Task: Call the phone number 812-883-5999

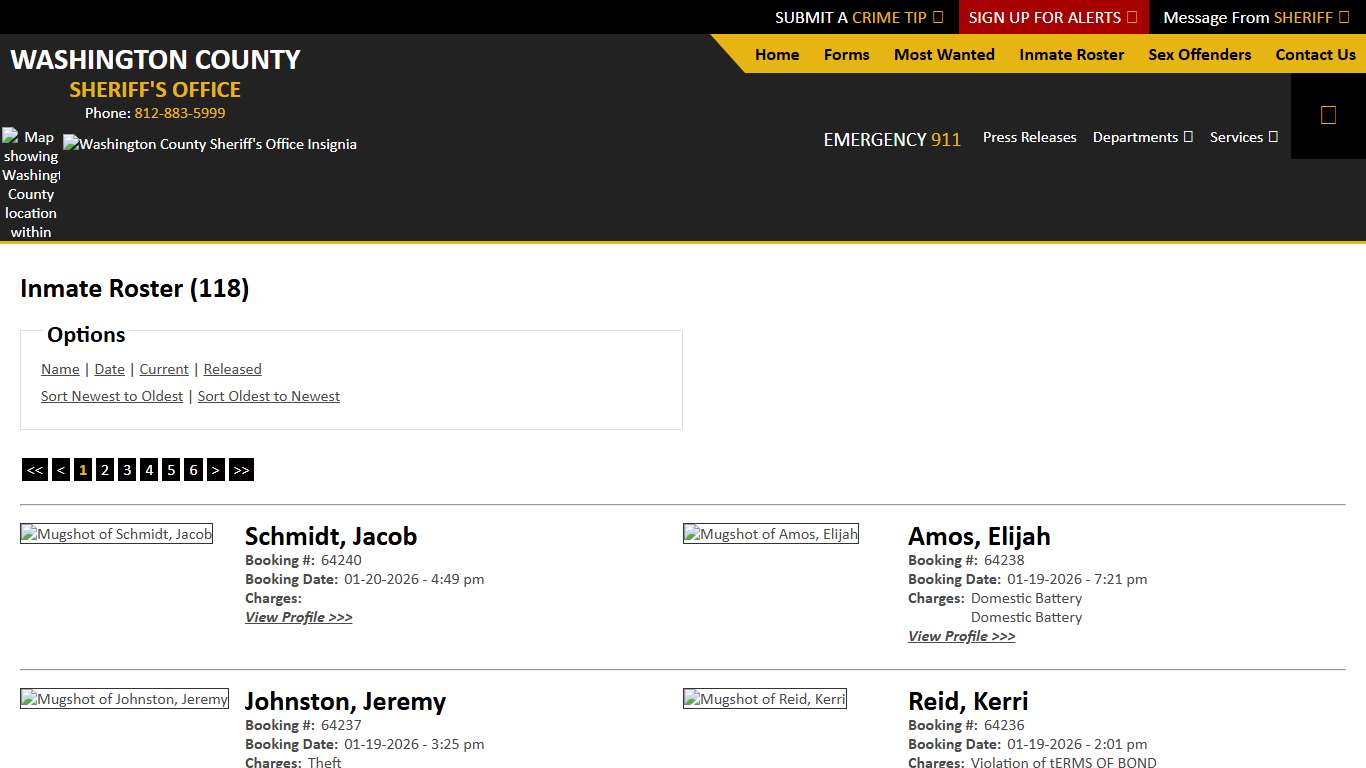Action: [180, 113]
